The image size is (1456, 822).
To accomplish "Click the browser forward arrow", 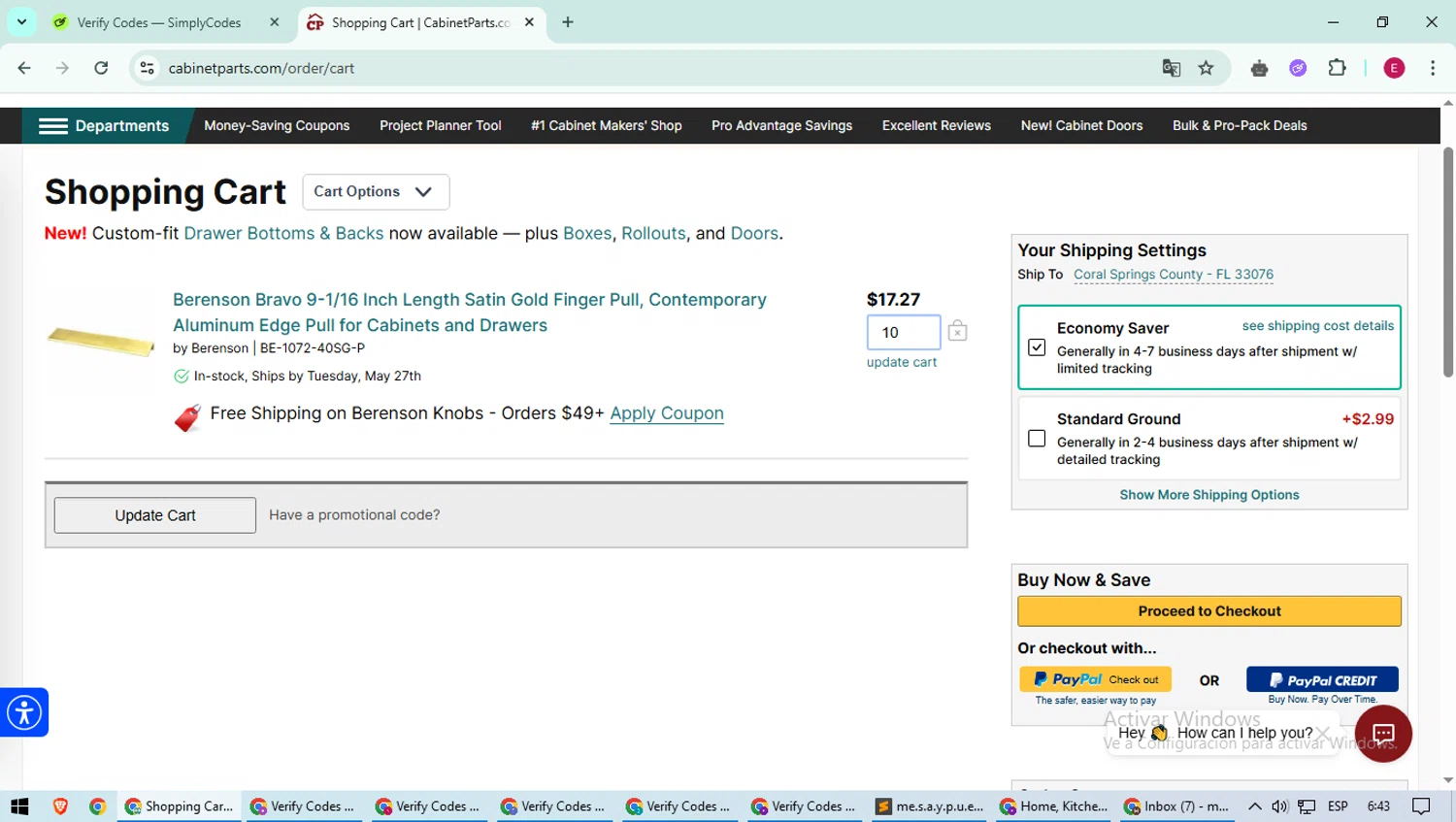I will (62, 68).
